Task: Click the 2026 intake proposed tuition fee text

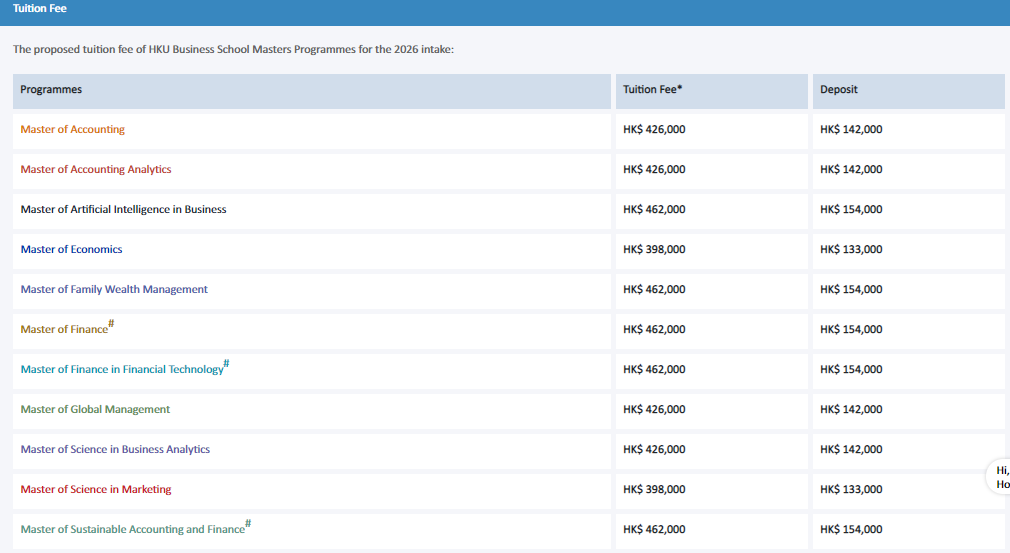Action: coord(233,49)
